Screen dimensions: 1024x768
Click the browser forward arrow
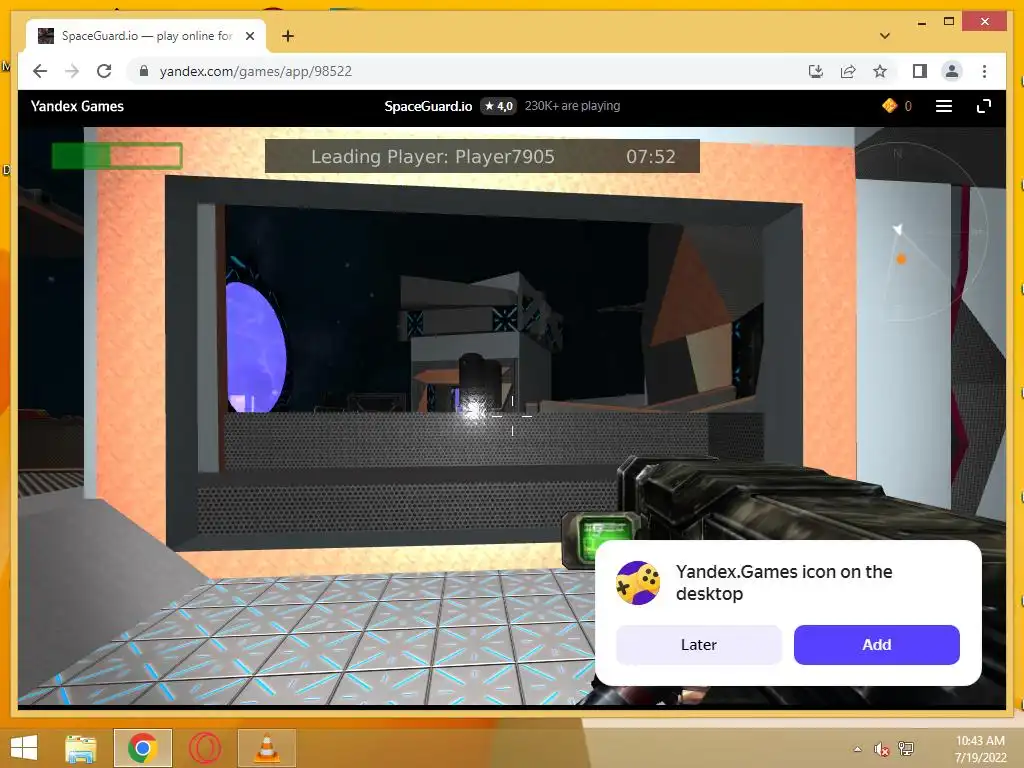click(x=72, y=71)
